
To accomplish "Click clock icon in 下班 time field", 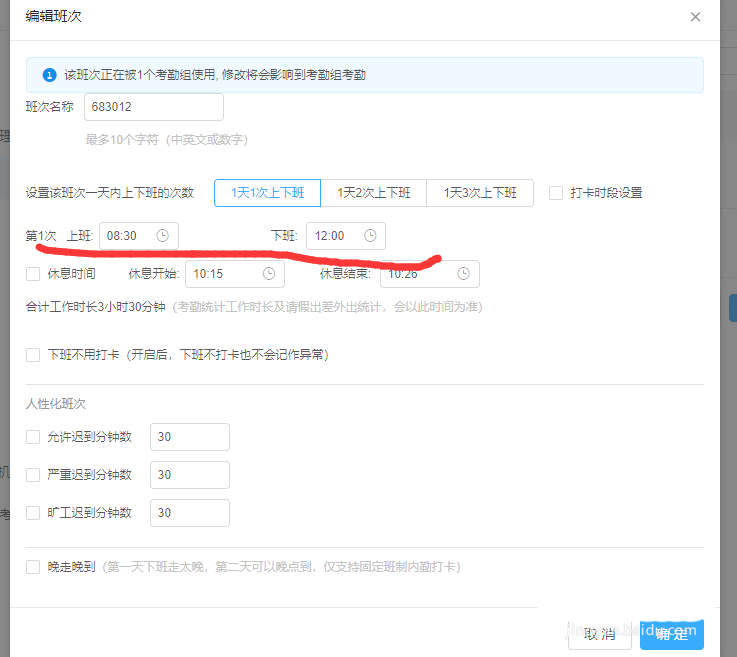I will point(370,236).
